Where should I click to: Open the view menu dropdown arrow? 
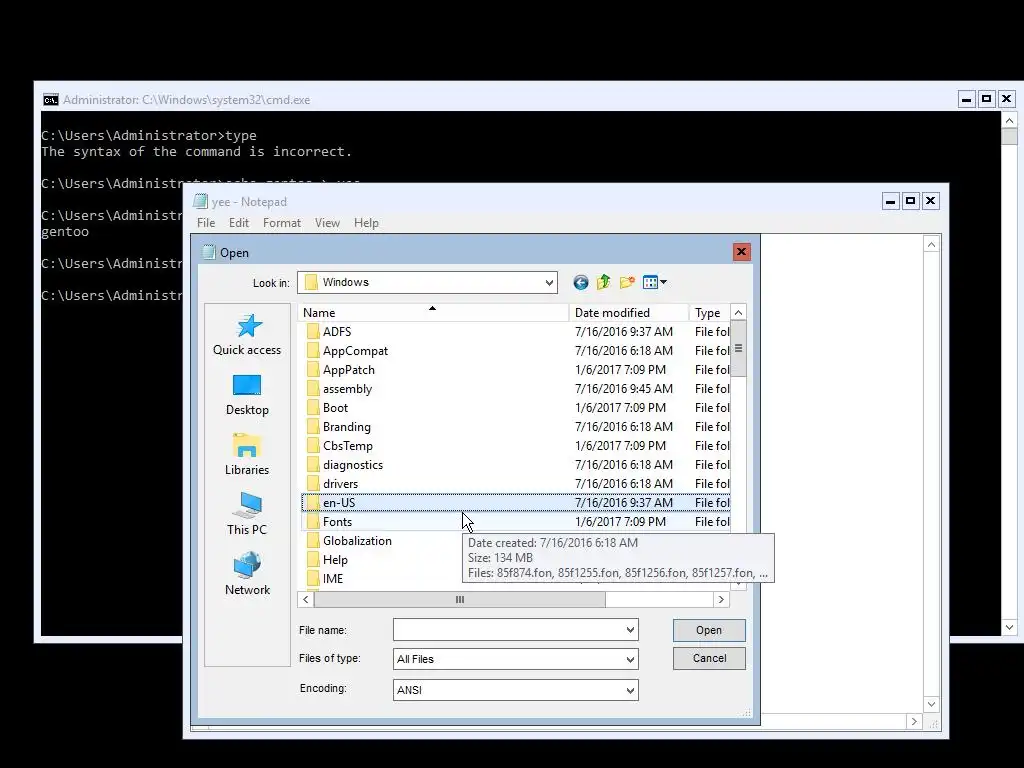click(x=664, y=282)
